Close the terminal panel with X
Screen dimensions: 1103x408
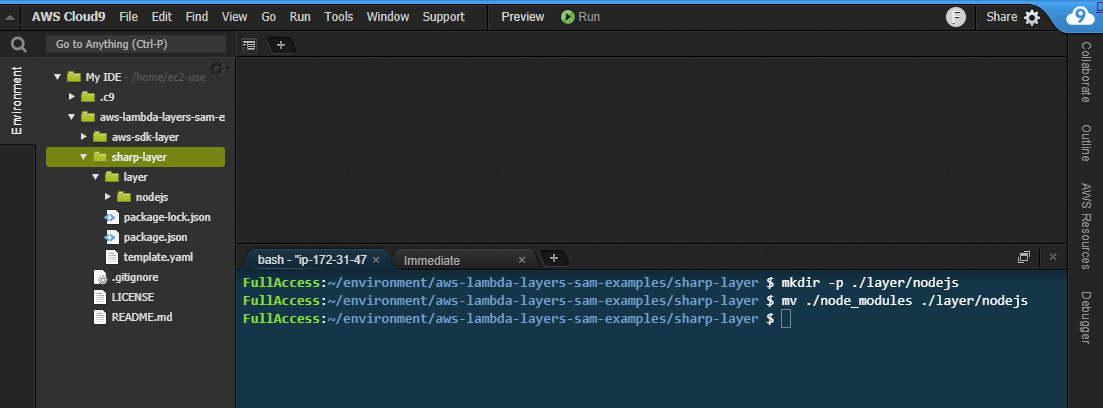click(1053, 257)
